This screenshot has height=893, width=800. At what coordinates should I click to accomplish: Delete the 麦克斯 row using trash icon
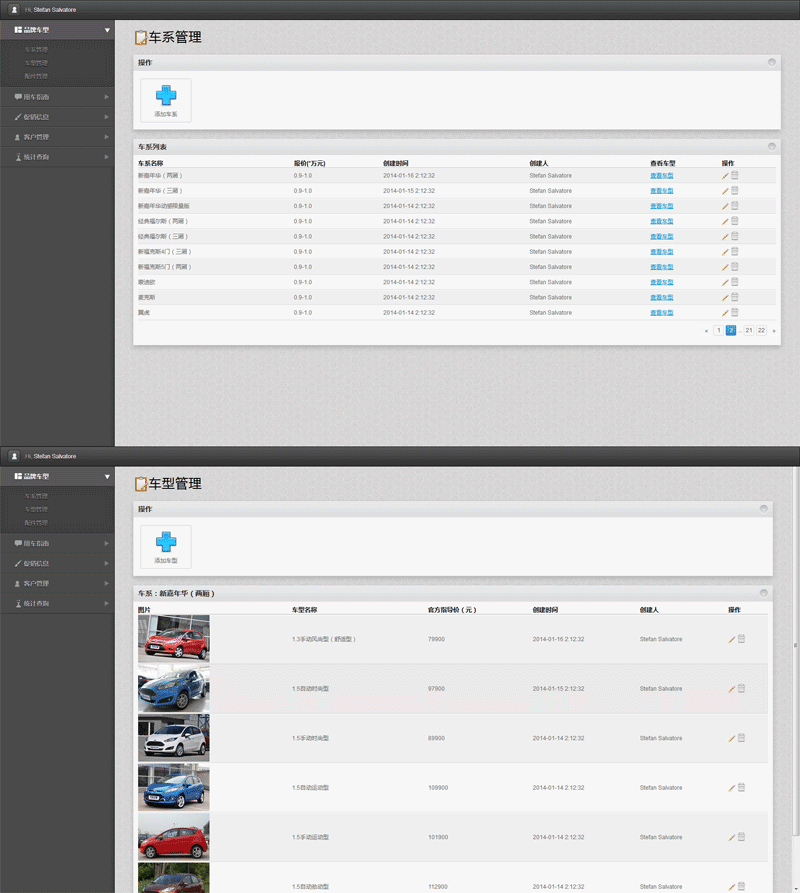click(x=735, y=297)
